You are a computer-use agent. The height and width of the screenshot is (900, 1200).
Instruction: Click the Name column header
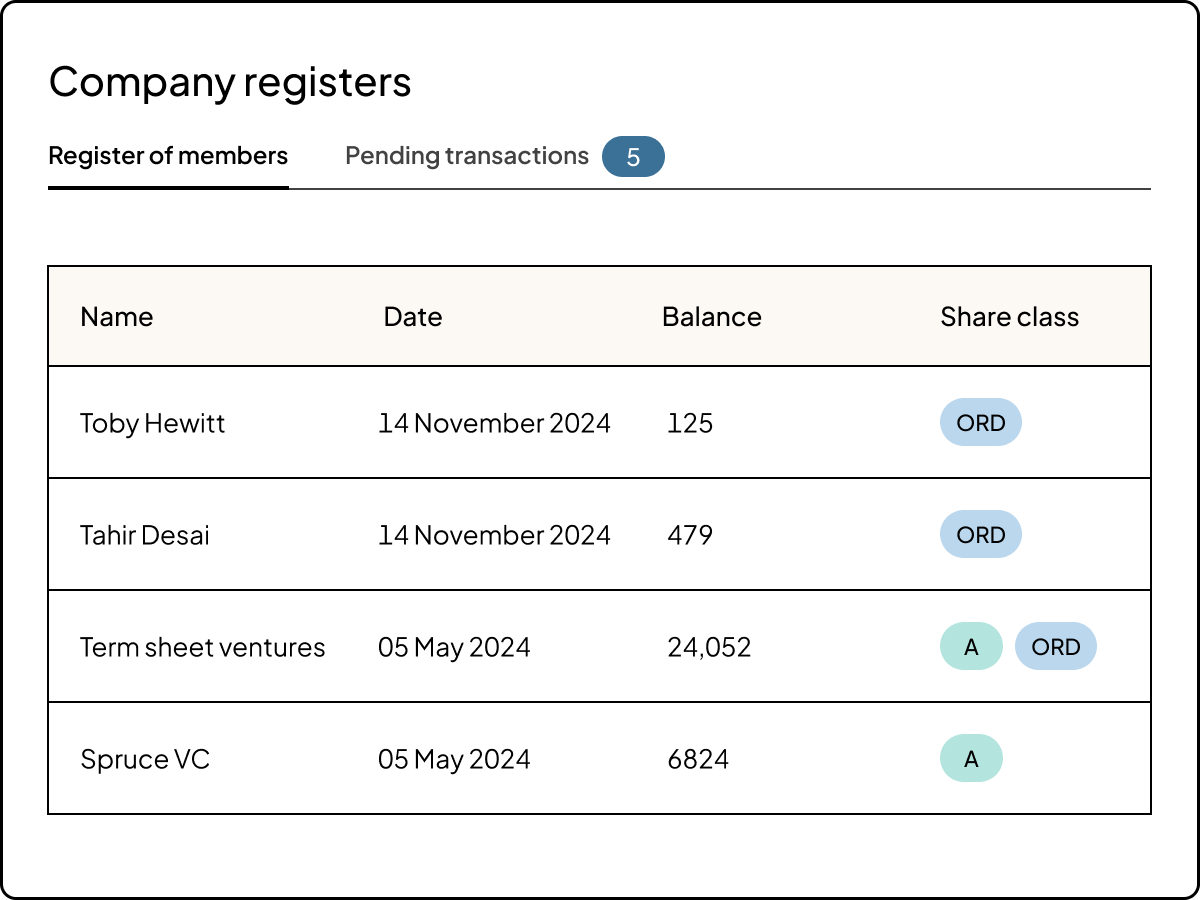116,317
